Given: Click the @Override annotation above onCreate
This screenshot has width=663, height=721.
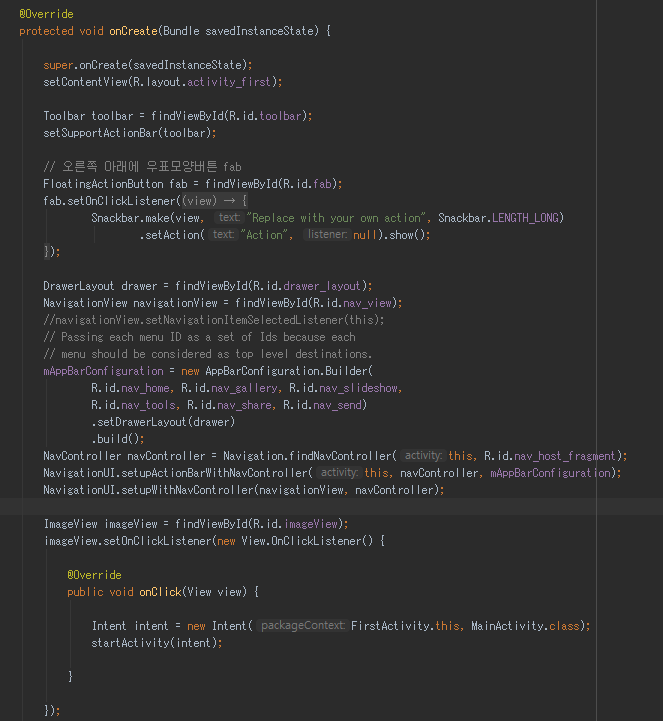Looking at the screenshot, I should 46,14.
